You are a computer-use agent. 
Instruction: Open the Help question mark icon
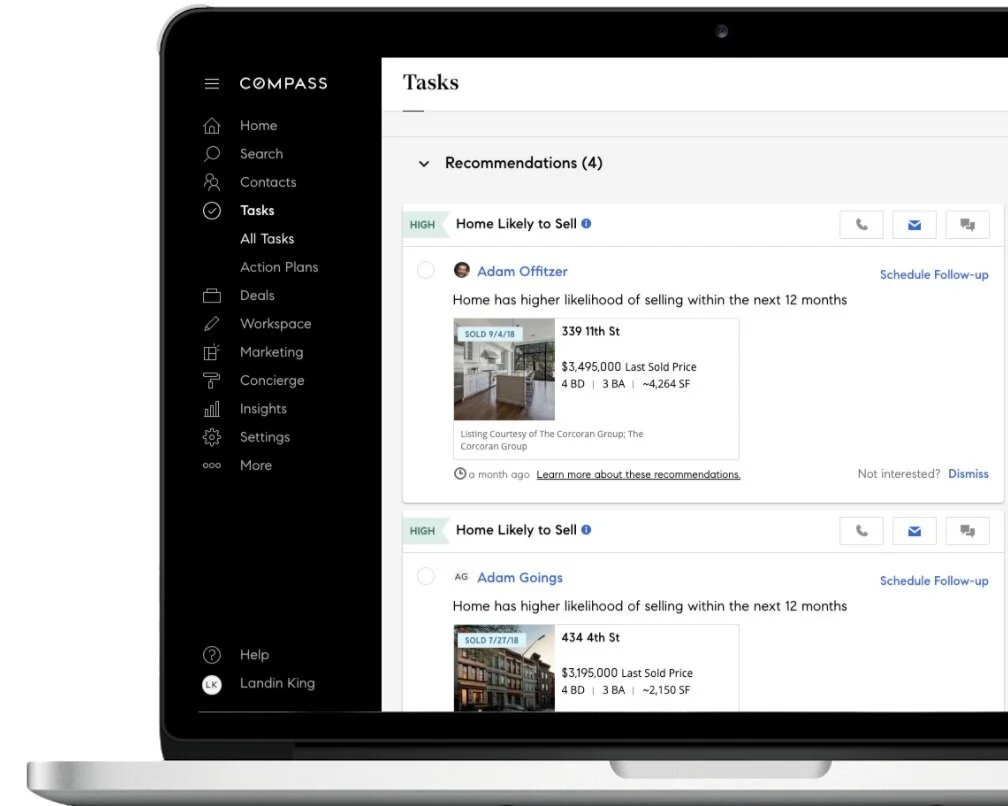211,654
